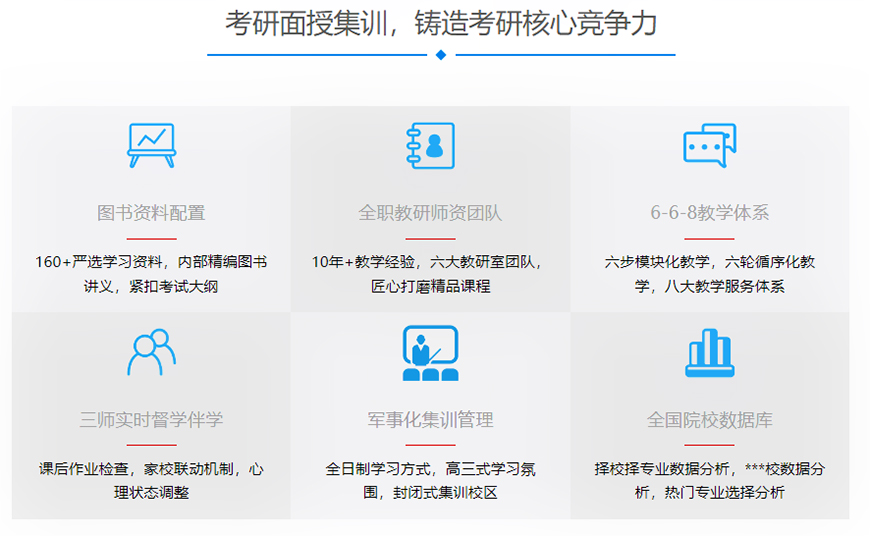870x536 pixels.
Task: Click the presentation chart icon above 图书资料配置
Action: point(151,145)
